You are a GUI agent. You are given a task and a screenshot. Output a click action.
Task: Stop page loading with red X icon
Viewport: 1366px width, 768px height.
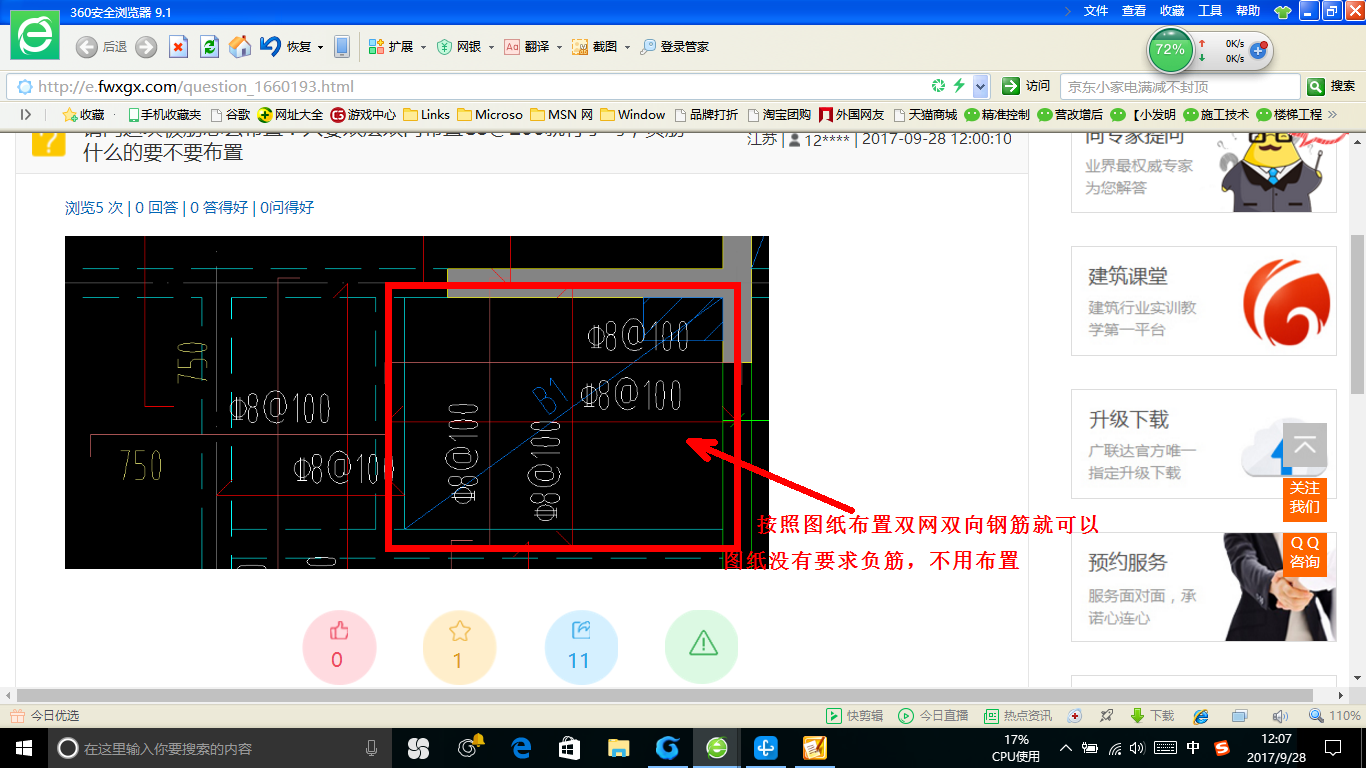point(178,47)
